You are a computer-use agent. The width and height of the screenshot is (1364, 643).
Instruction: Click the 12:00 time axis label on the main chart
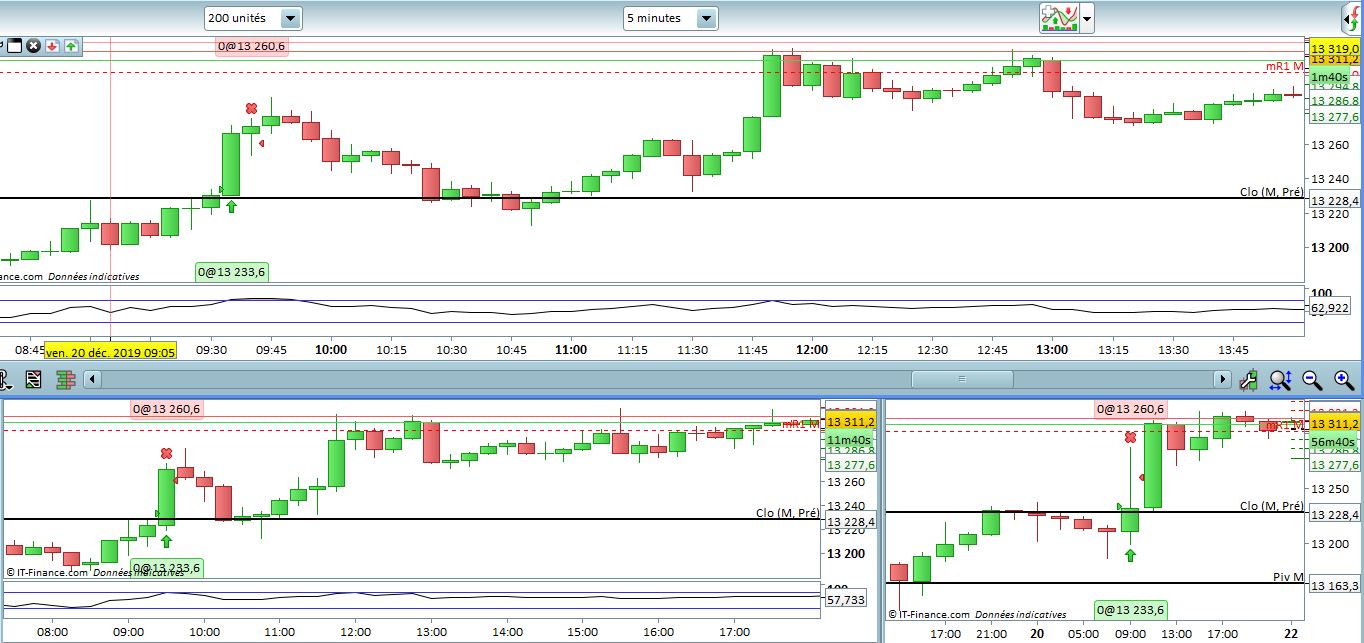[x=812, y=350]
